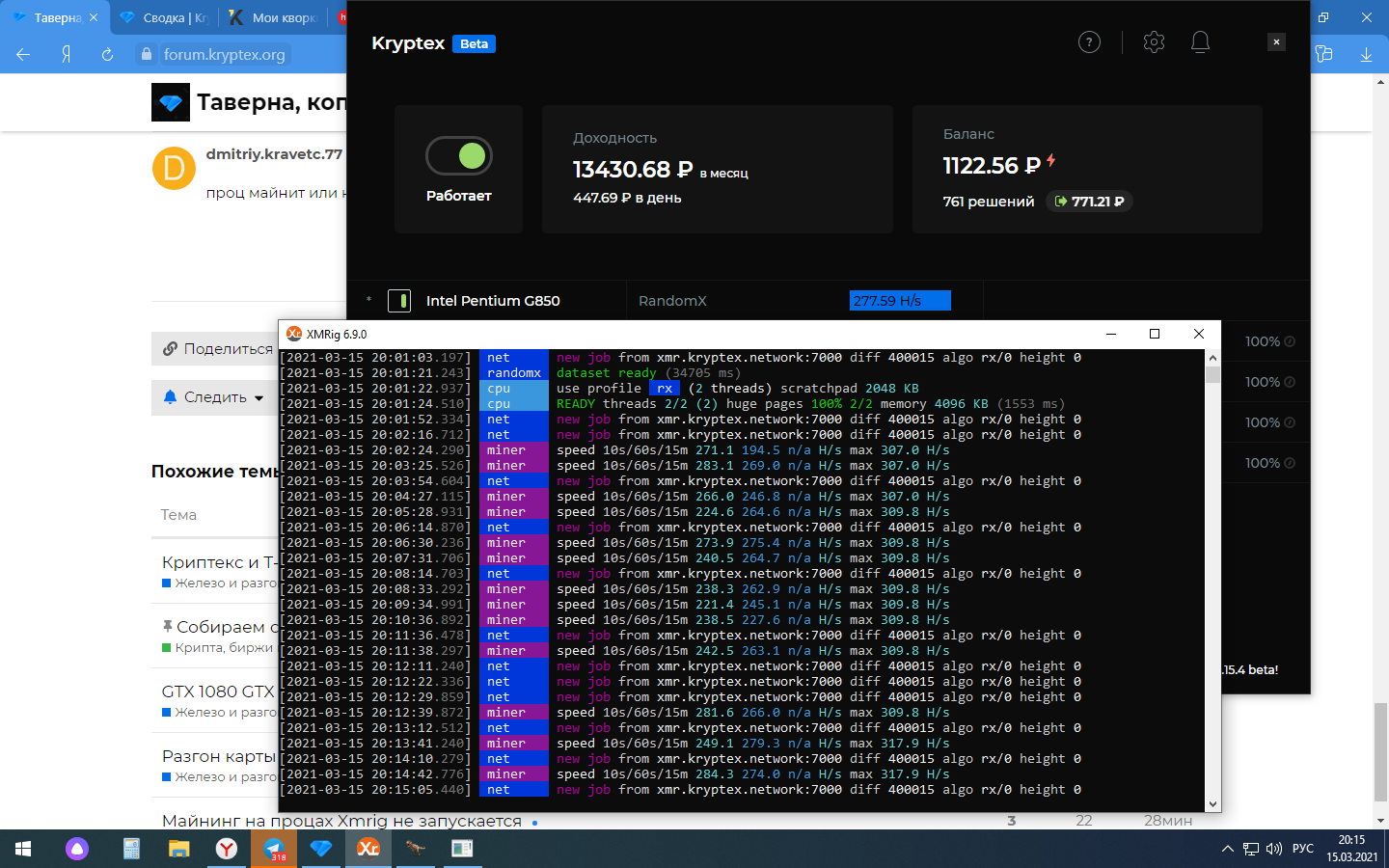Show Kryptex notifications bell
Image resolution: width=1389 pixels, height=868 pixels.
1200,42
